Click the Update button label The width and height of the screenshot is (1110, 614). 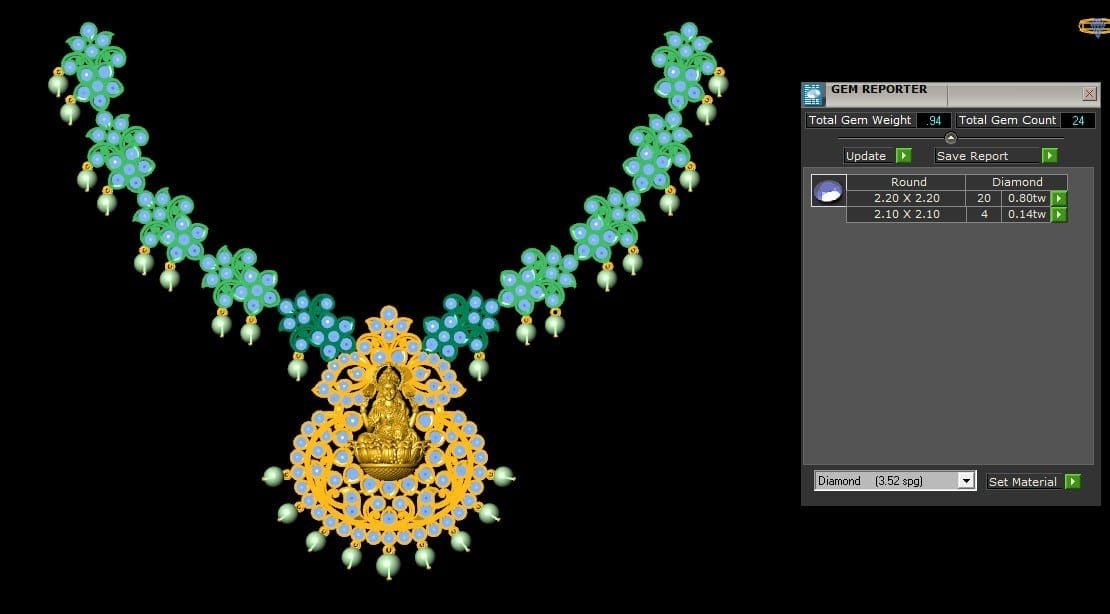click(866, 156)
